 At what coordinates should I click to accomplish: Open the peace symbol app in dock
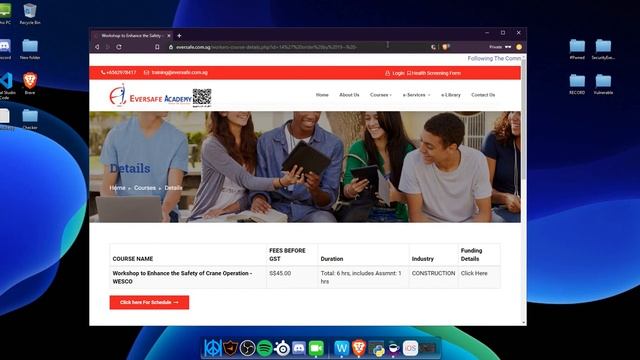[213, 348]
